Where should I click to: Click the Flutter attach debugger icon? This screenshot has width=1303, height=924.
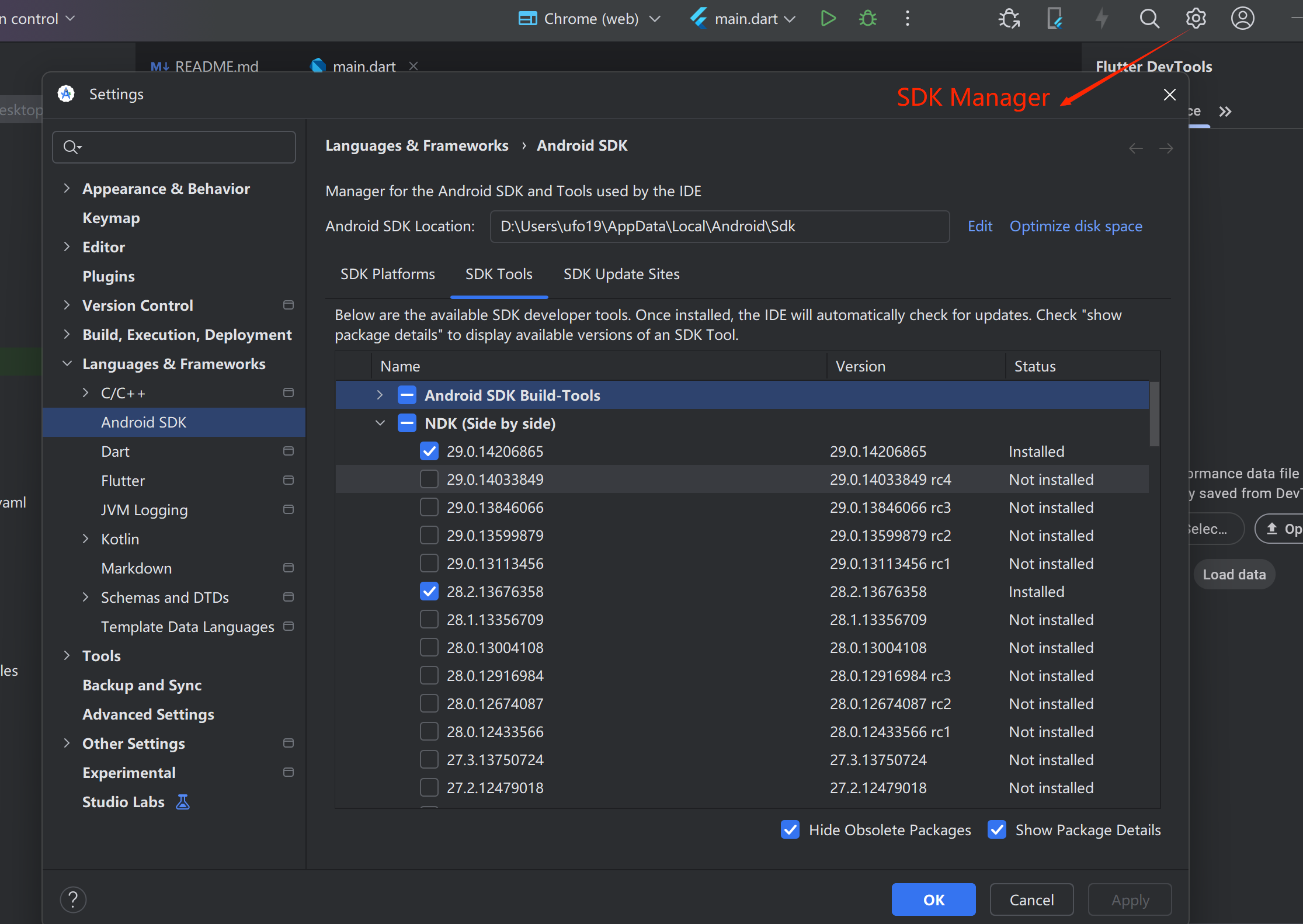1009,19
